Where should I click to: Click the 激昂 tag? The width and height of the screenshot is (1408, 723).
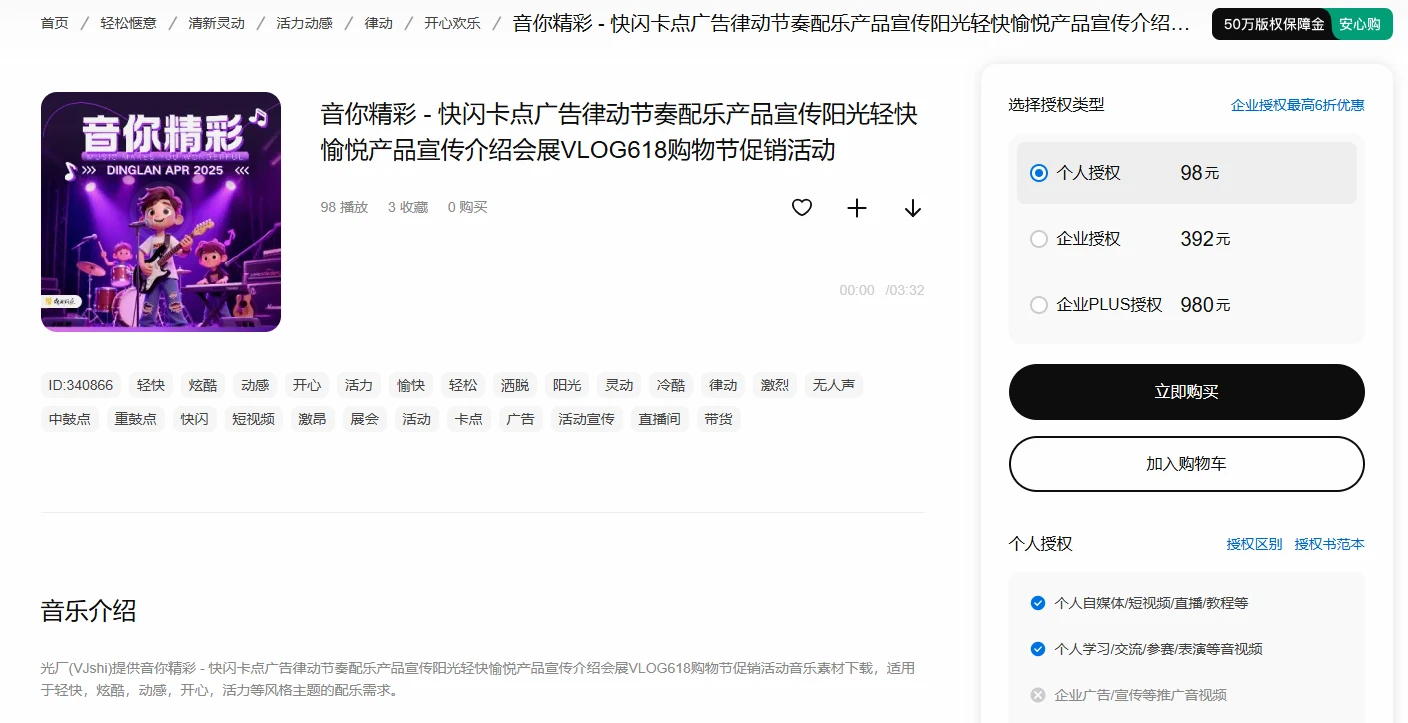click(313, 419)
